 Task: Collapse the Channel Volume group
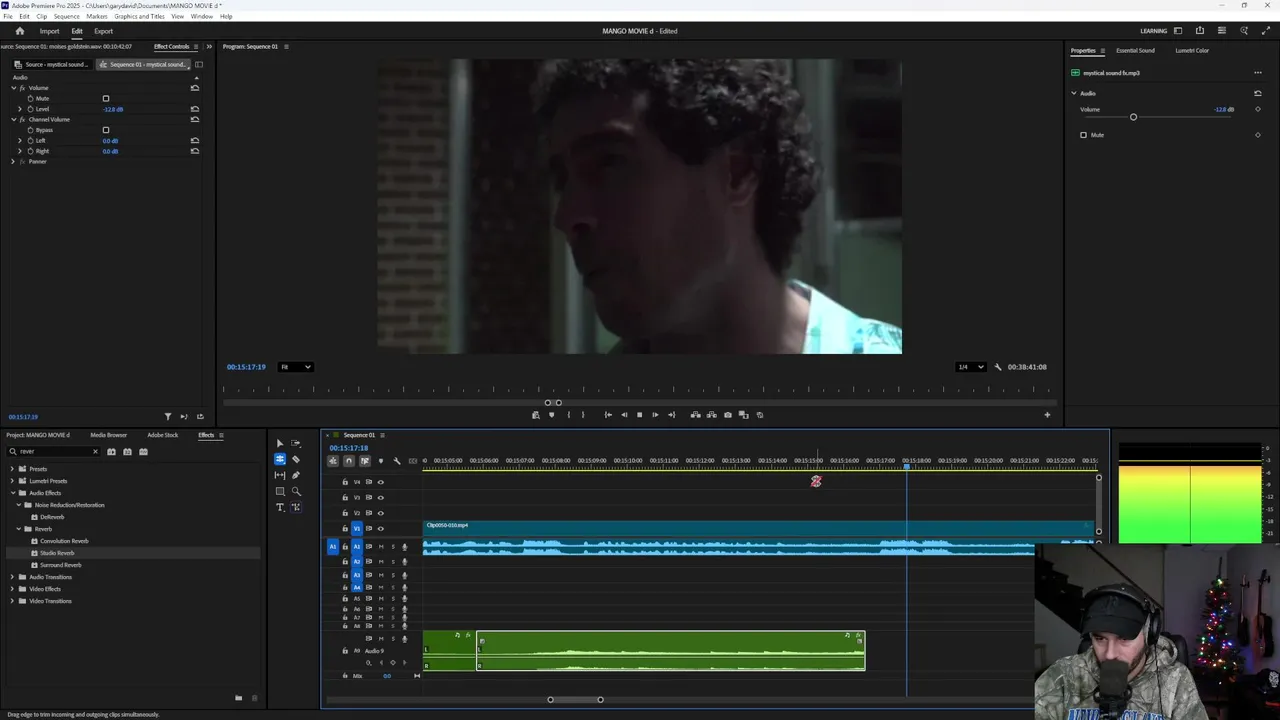point(14,119)
